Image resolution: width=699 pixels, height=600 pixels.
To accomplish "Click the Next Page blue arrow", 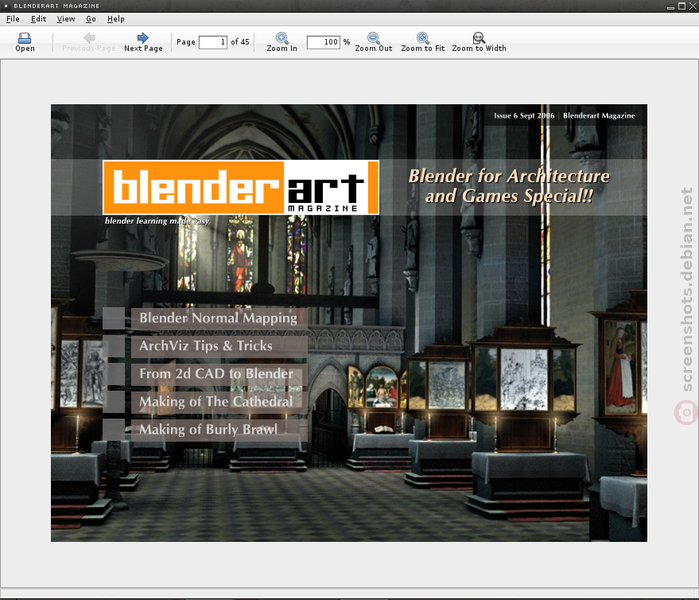I will click(143, 37).
